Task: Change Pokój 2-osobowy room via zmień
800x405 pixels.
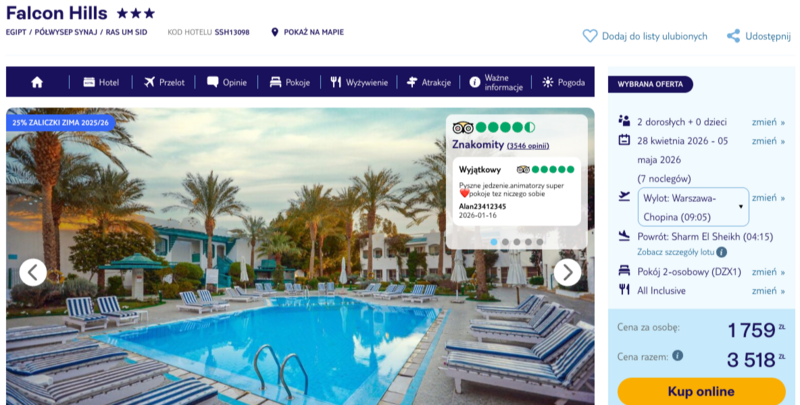Action: (x=768, y=272)
